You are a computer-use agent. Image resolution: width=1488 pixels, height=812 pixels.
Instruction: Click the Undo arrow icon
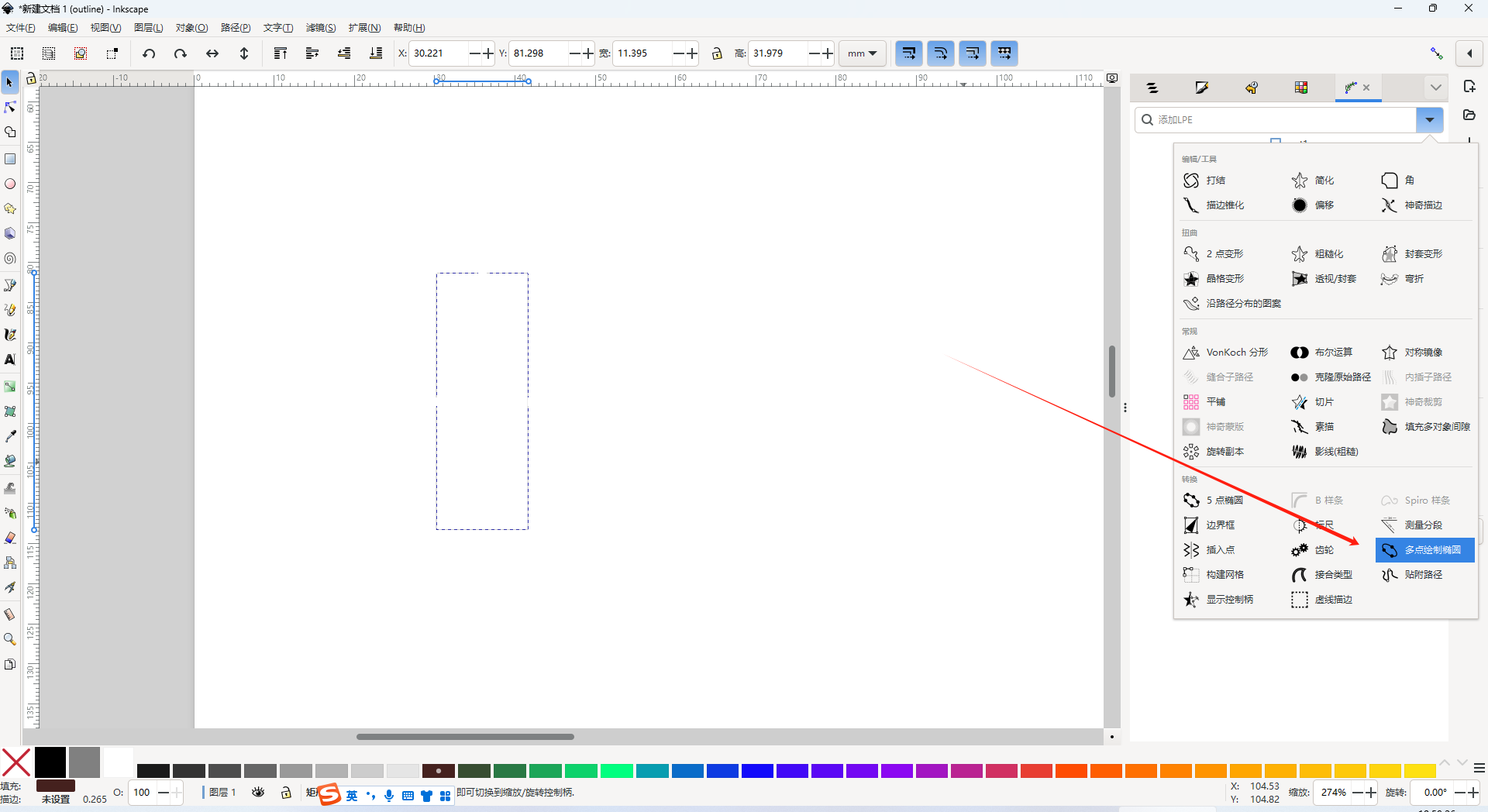coord(149,53)
